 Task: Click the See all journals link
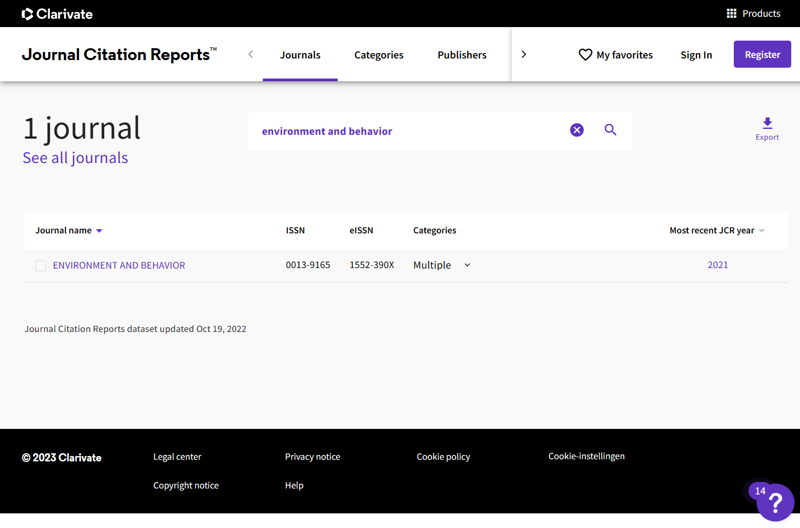coord(75,158)
